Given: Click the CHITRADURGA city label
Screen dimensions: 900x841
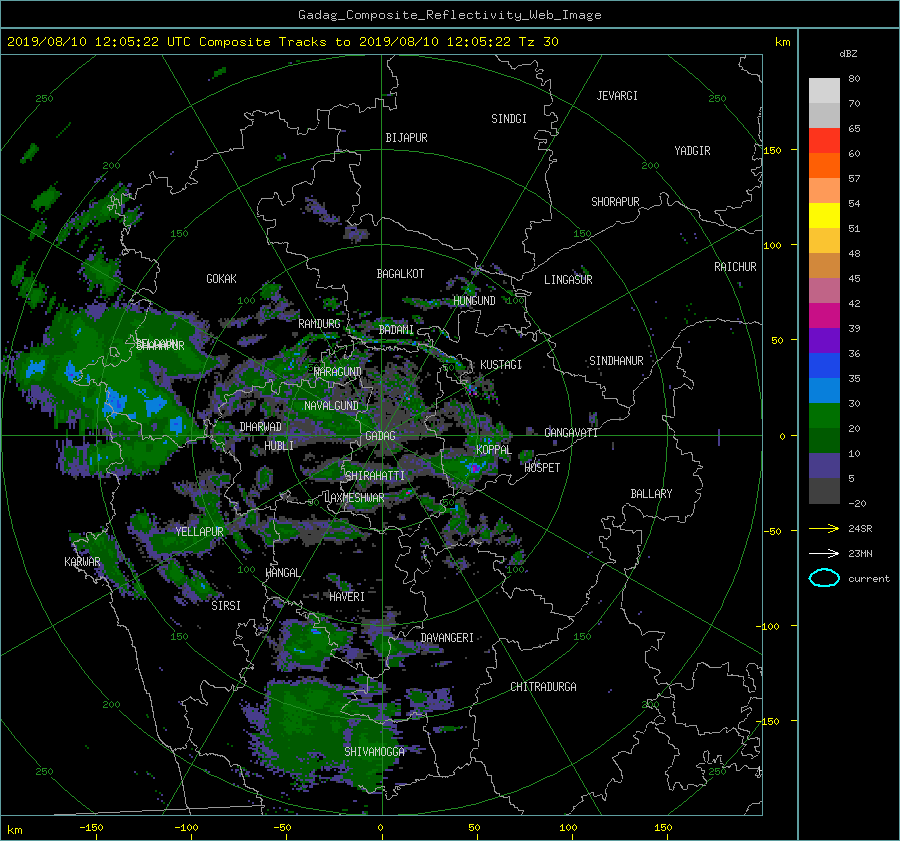Looking at the screenshot, I should coord(543,687).
